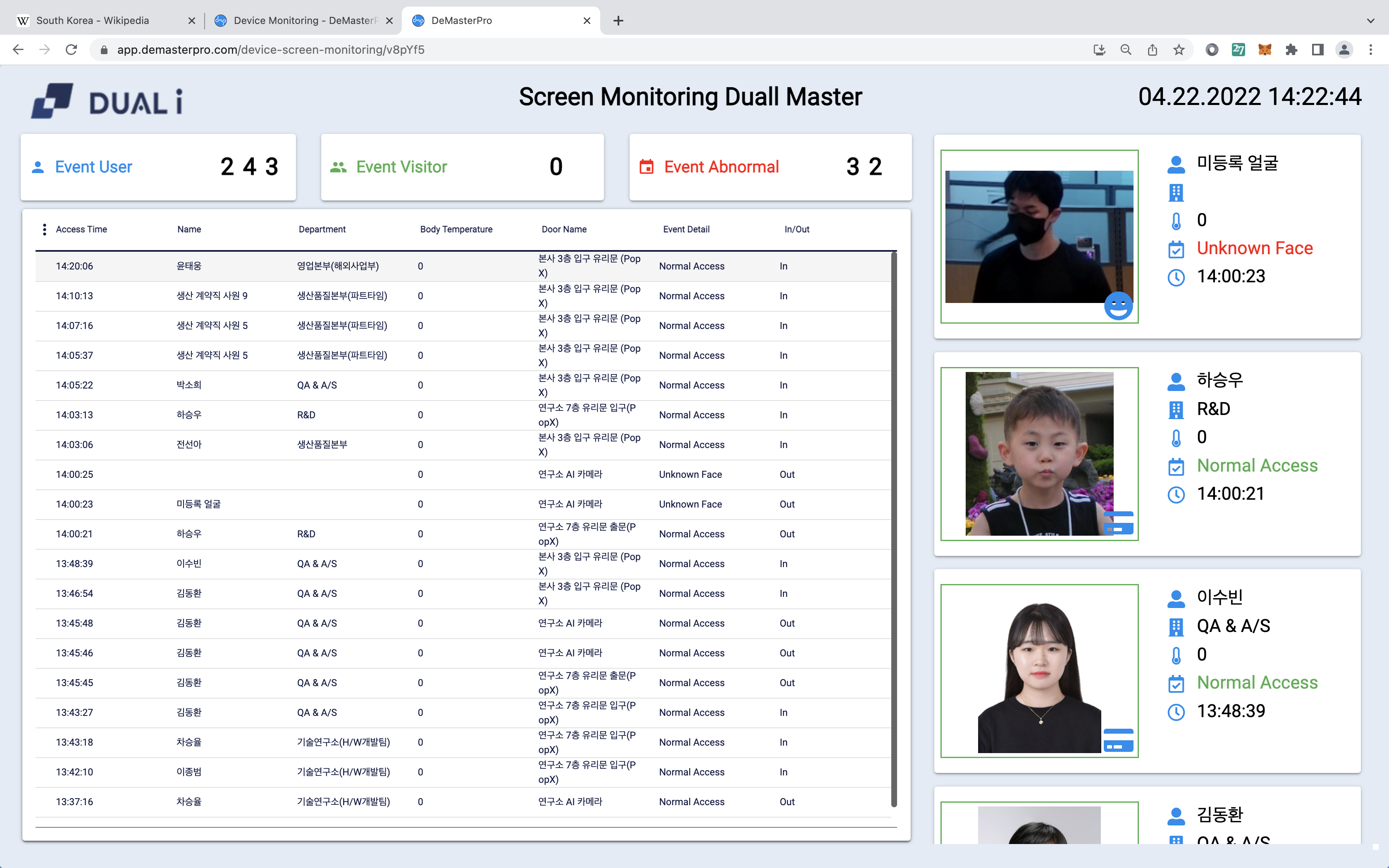Click the person icon next to 미등록 얼굴

pyautogui.click(x=1176, y=165)
